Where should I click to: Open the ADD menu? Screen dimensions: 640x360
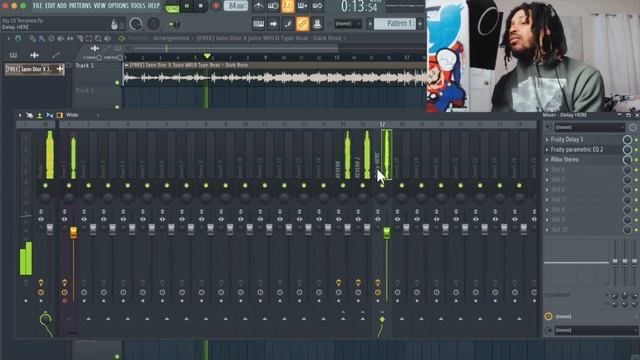pos(62,6)
